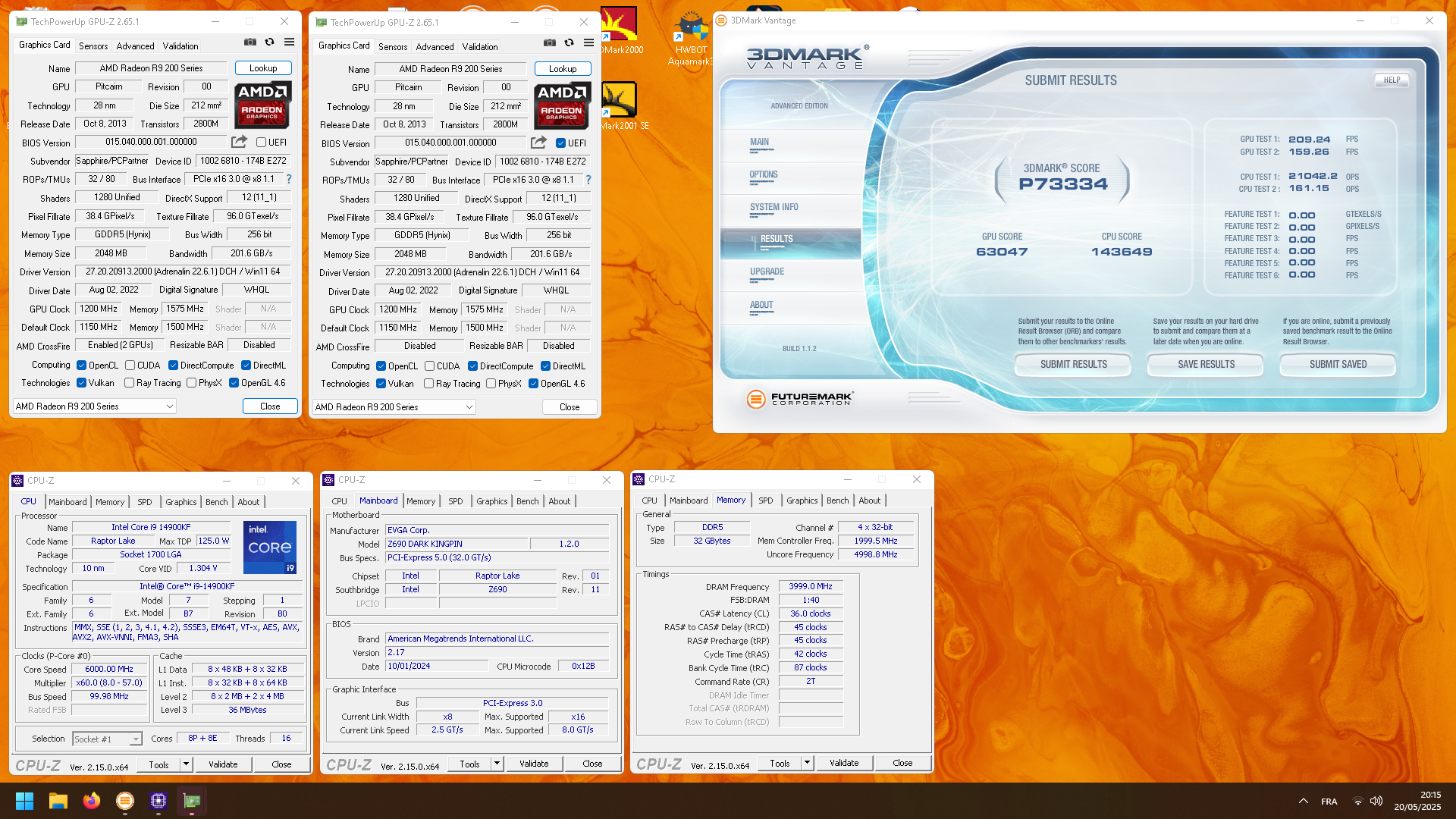Switch to Sensors tab in left GPU-Z
Image resolution: width=1456 pixels, height=819 pixels.
[93, 46]
